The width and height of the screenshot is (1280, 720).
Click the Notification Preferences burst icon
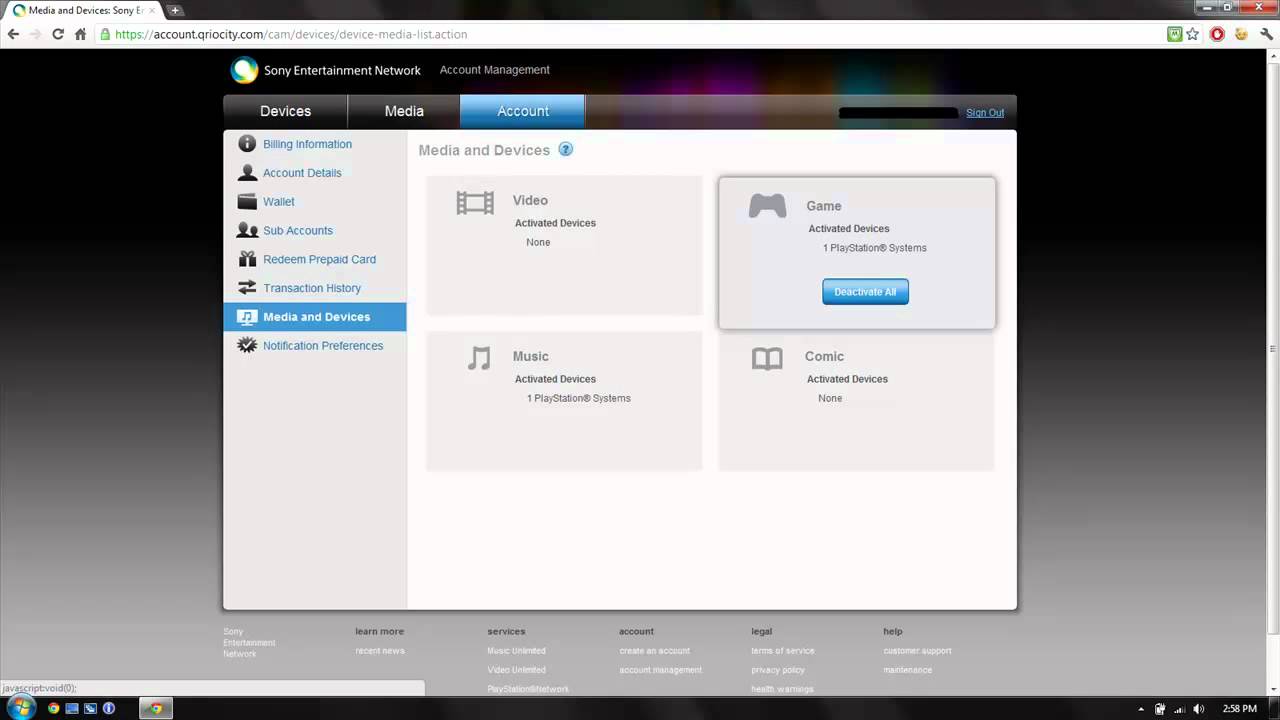247,345
